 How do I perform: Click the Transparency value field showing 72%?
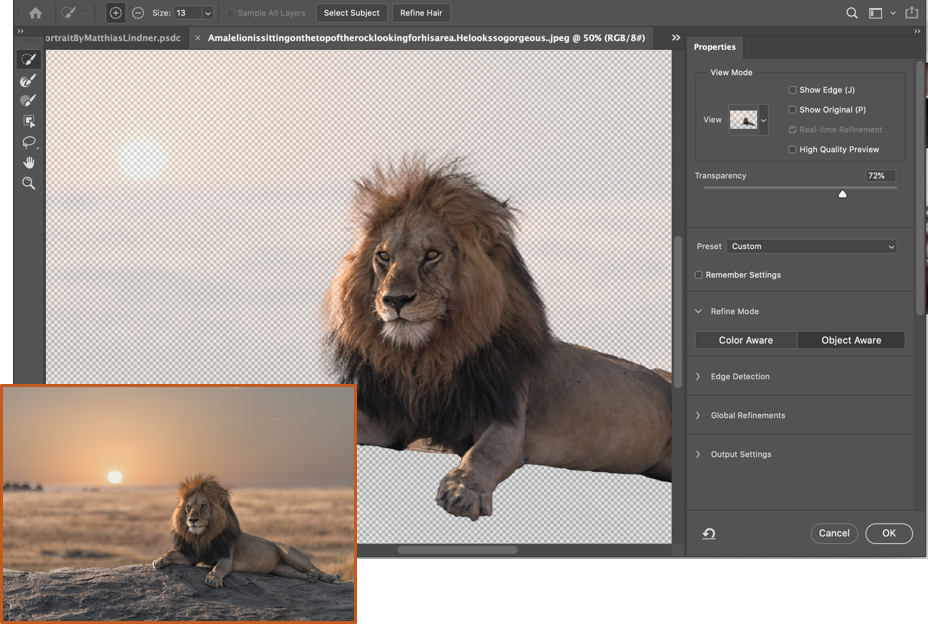pos(879,176)
